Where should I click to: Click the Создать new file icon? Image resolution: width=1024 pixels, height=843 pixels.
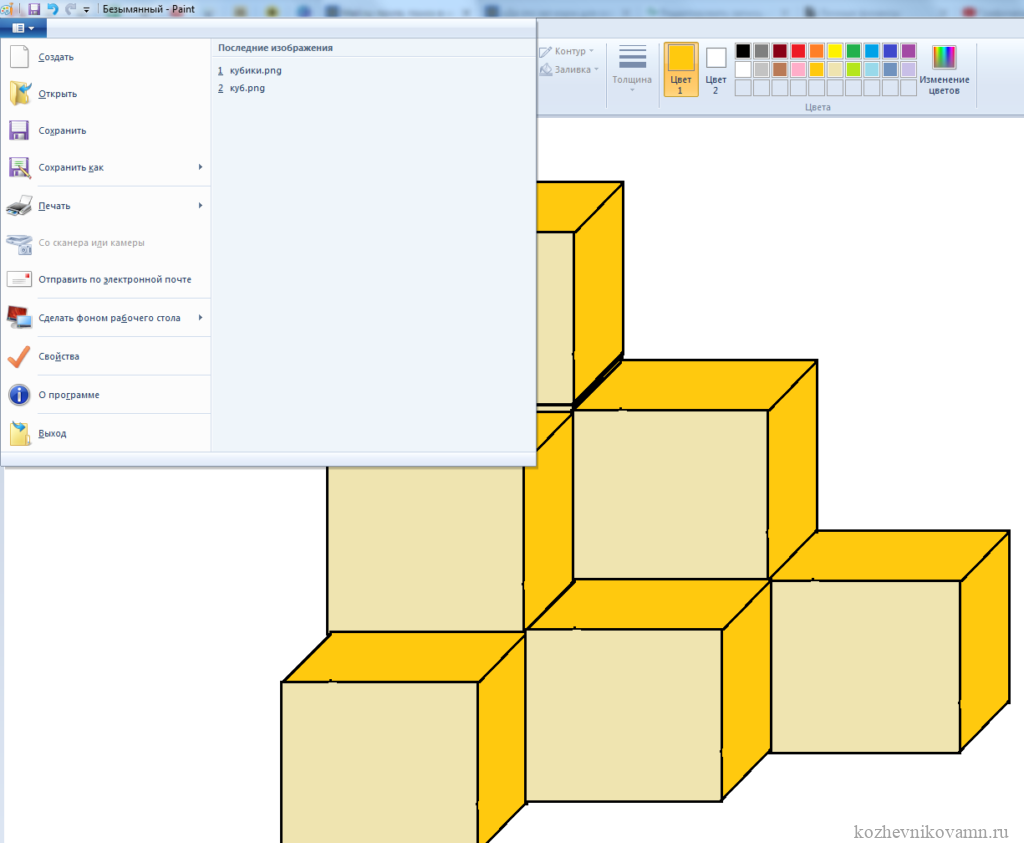pyautogui.click(x=19, y=57)
